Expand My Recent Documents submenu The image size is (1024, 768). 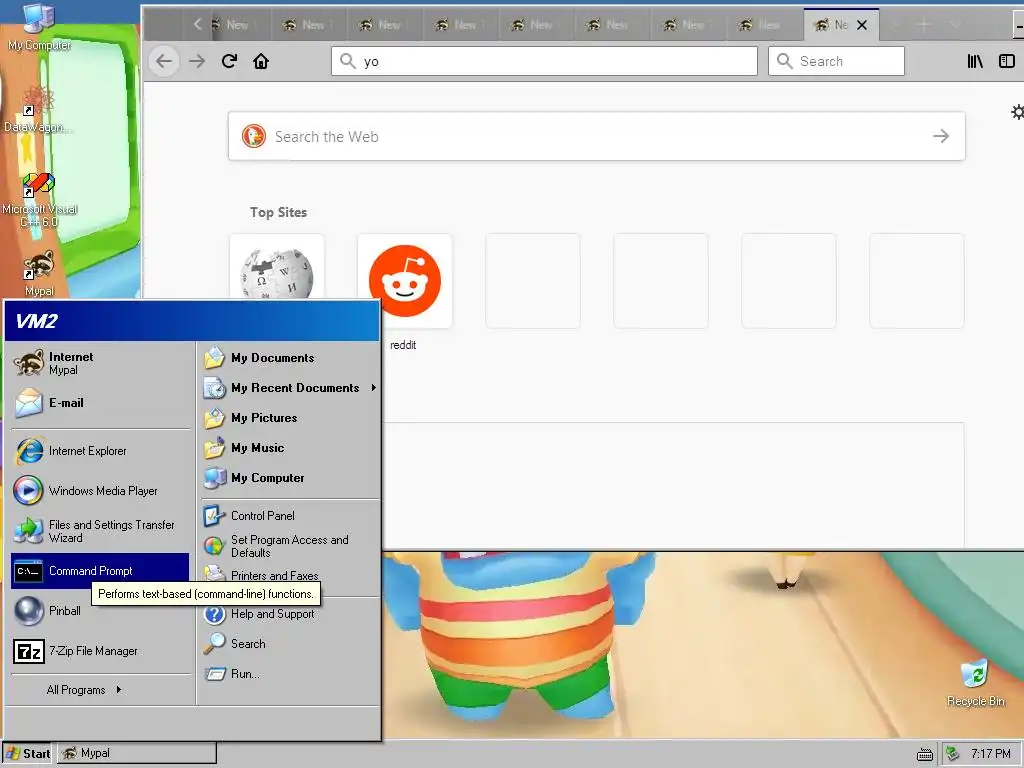click(x=290, y=388)
